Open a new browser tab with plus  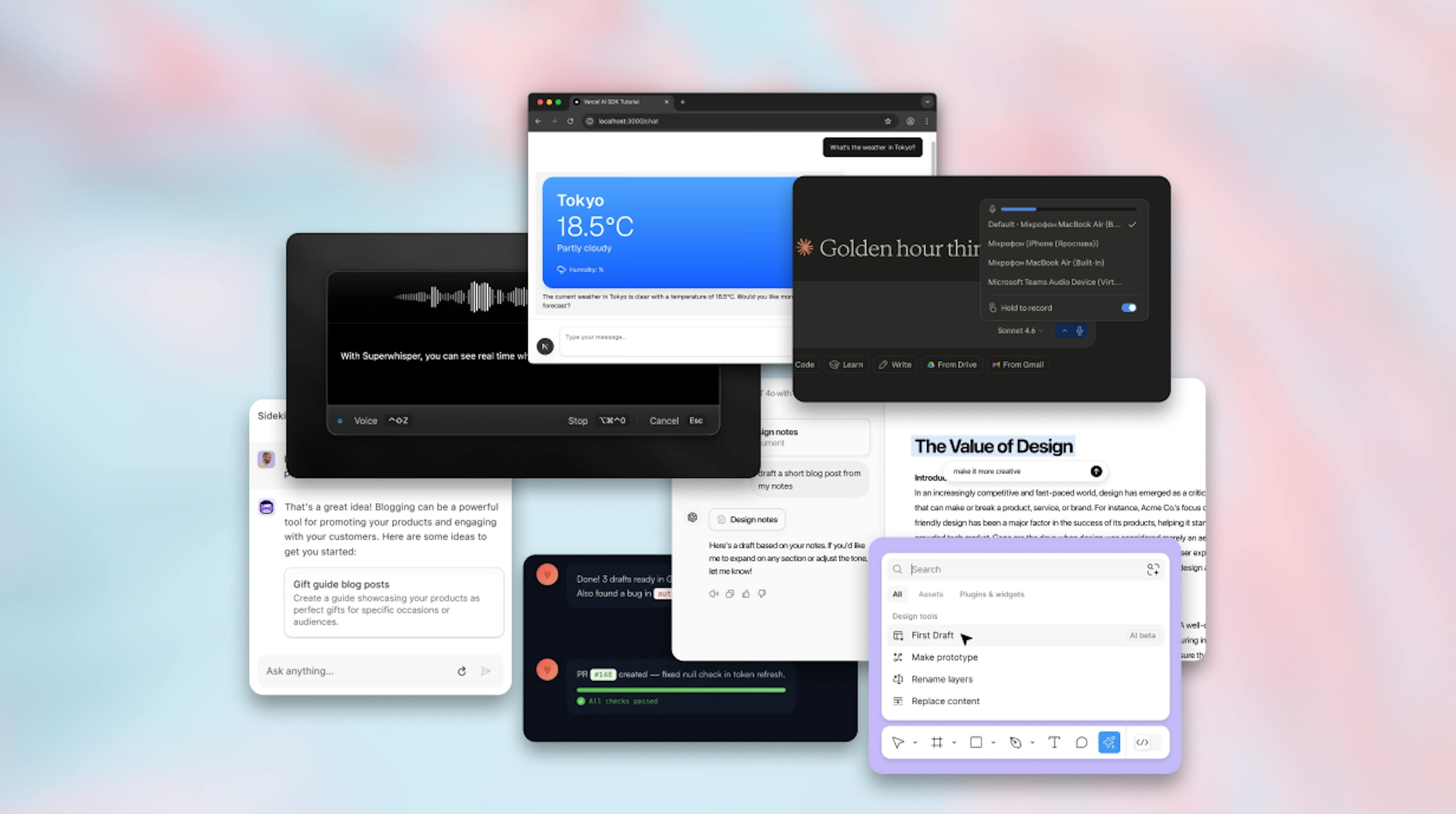pos(683,102)
